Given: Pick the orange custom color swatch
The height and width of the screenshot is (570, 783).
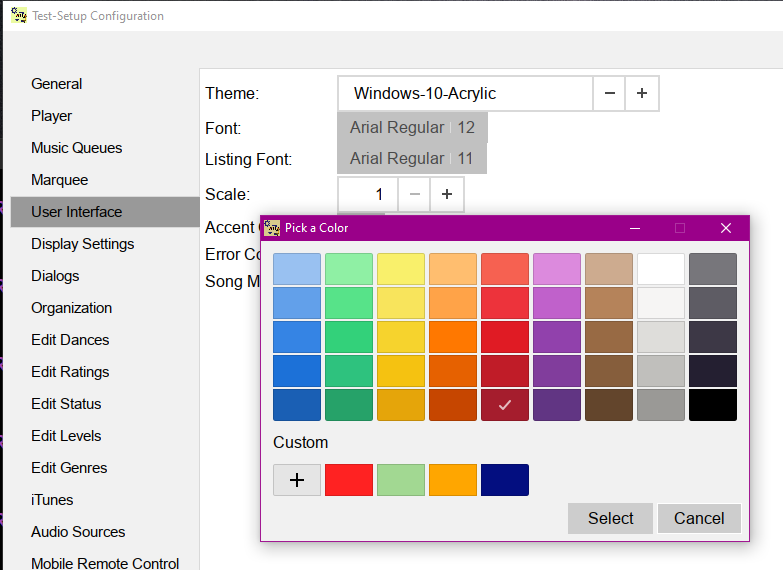Looking at the screenshot, I should tap(453, 480).
